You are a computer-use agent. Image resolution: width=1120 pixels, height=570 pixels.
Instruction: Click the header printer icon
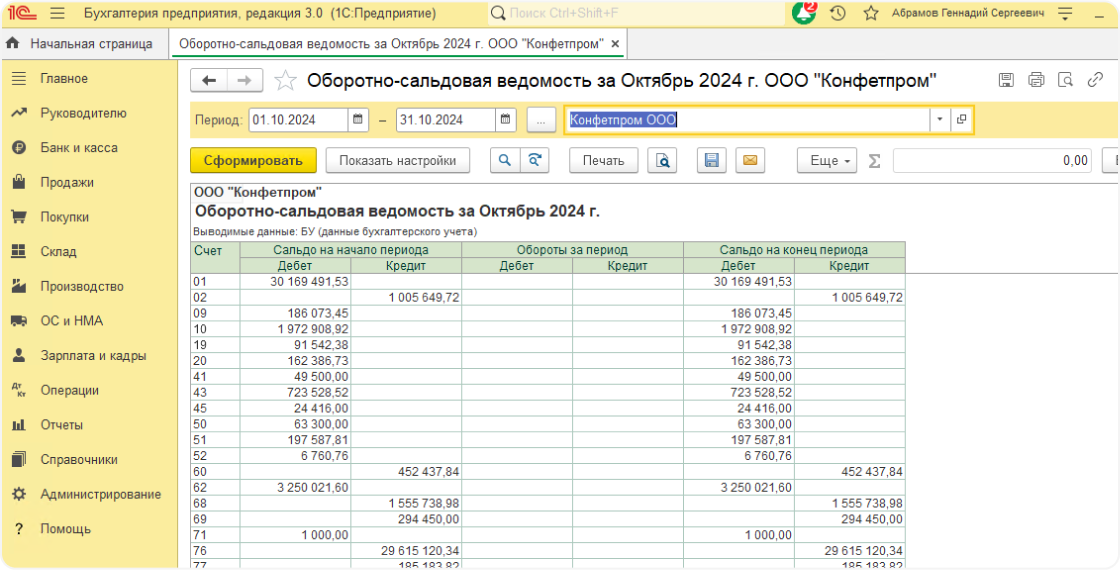tap(1036, 80)
